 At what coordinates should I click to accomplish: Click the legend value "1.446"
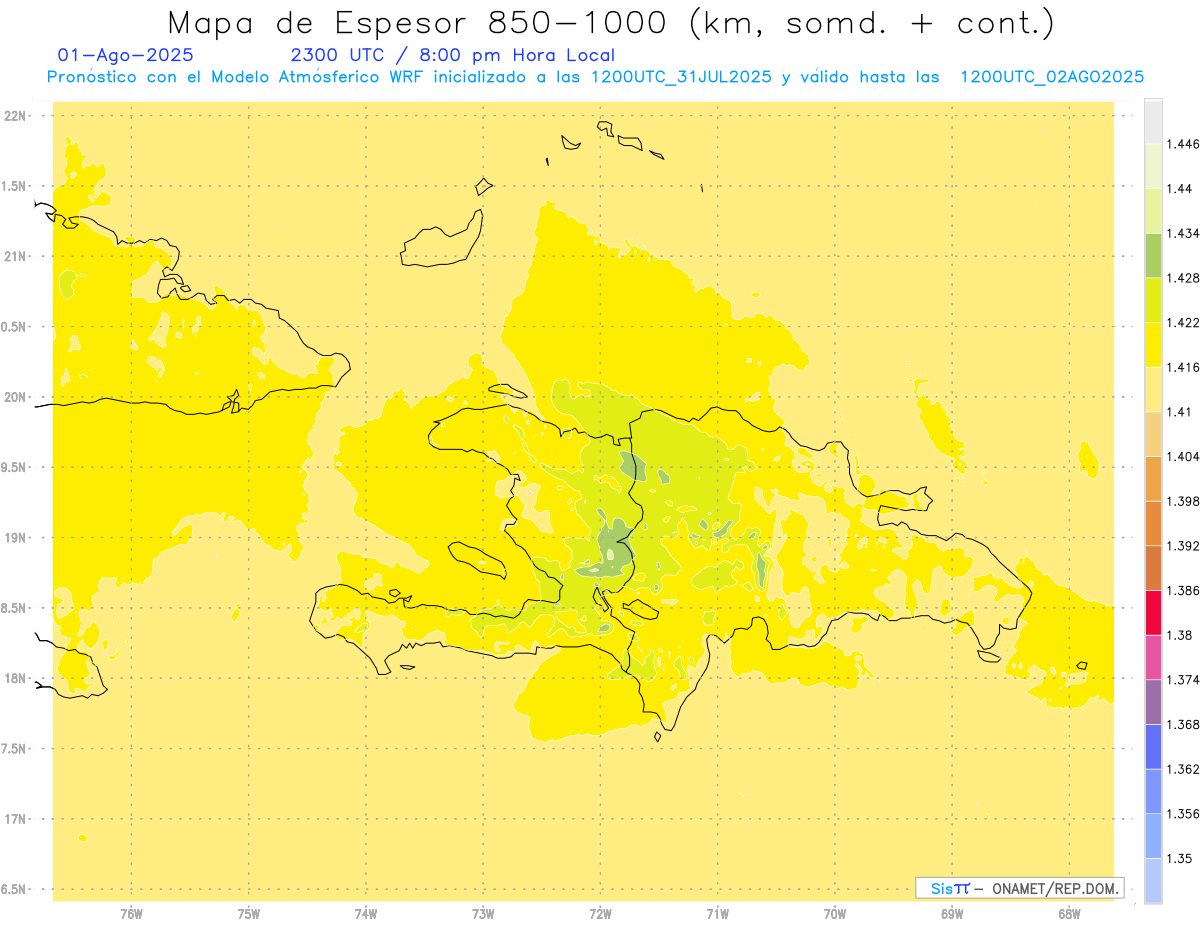1183,144
